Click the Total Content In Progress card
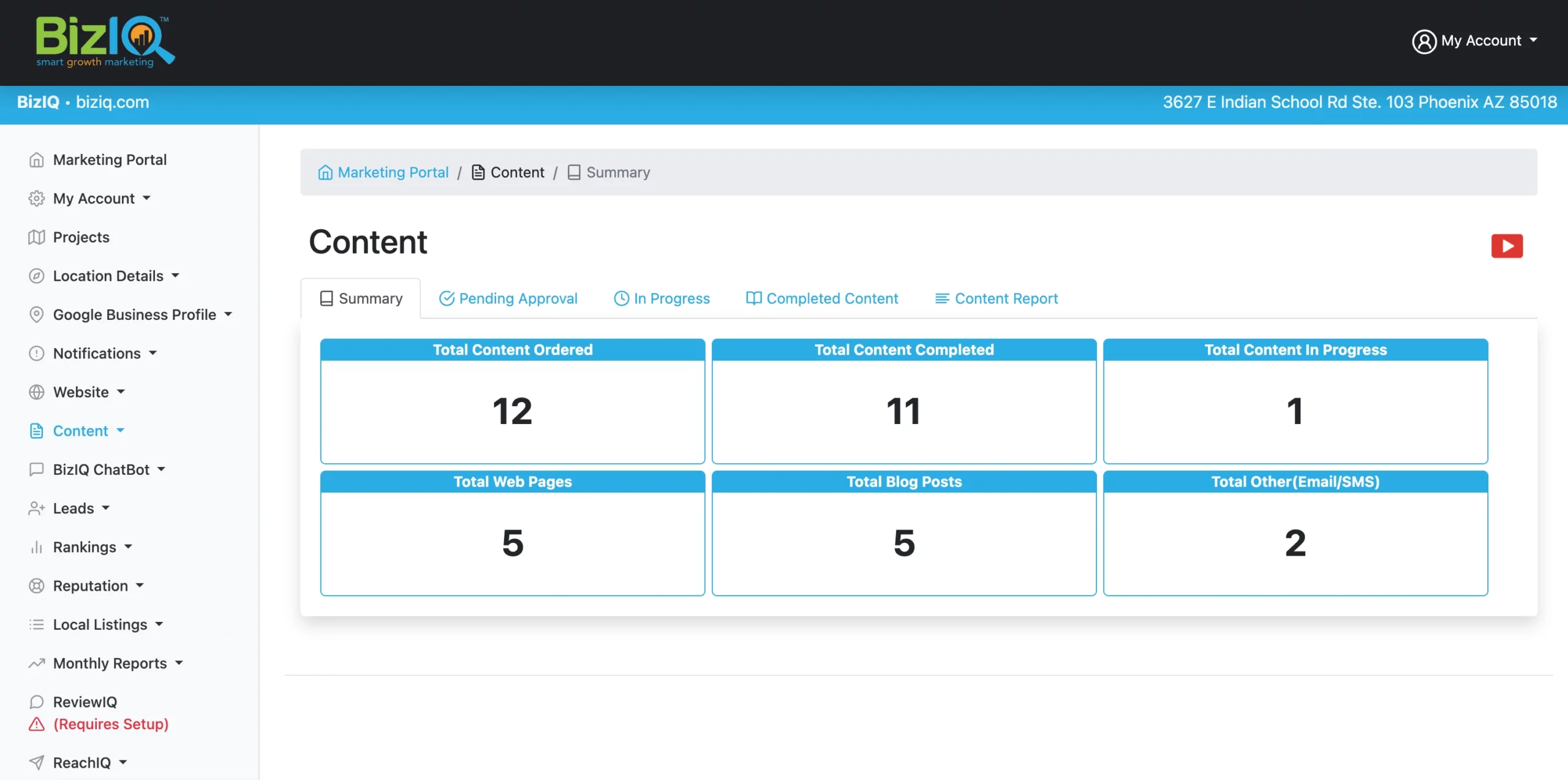The height and width of the screenshot is (780, 1568). [1295, 401]
